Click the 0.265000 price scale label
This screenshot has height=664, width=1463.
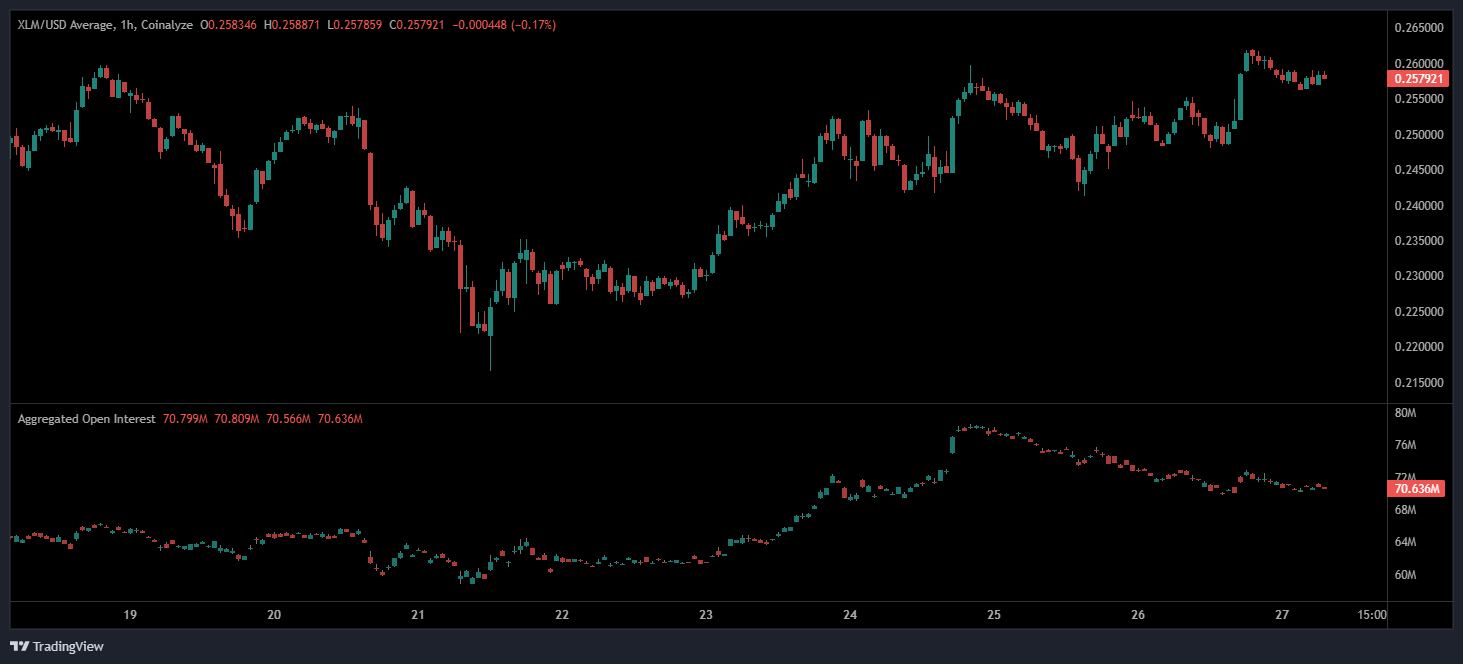(x=1418, y=28)
